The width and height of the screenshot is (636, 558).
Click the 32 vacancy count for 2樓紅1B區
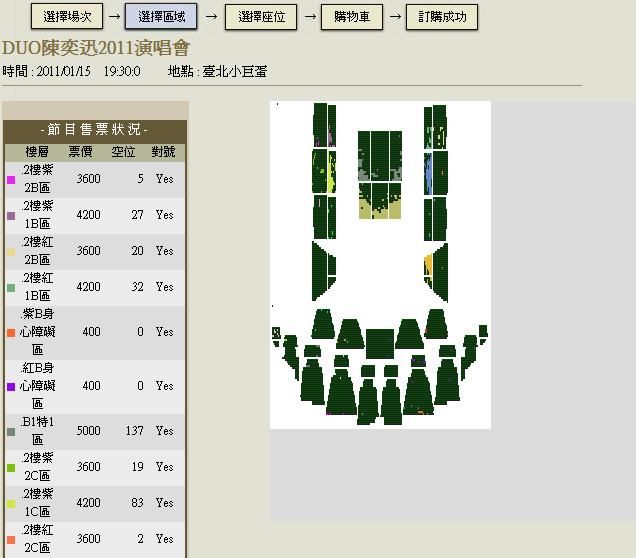coord(138,287)
